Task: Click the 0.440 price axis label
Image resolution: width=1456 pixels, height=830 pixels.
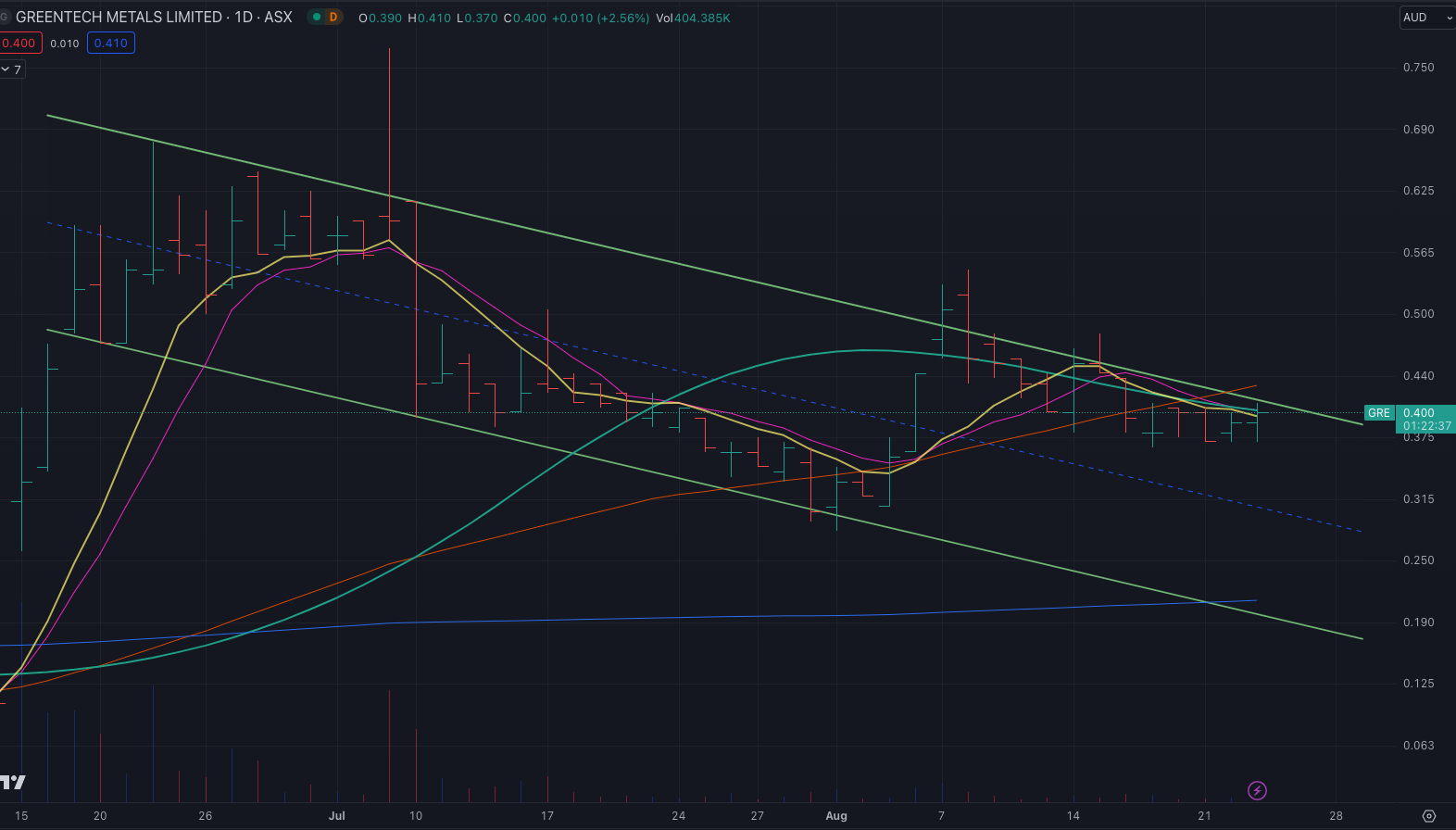Action: (1419, 376)
